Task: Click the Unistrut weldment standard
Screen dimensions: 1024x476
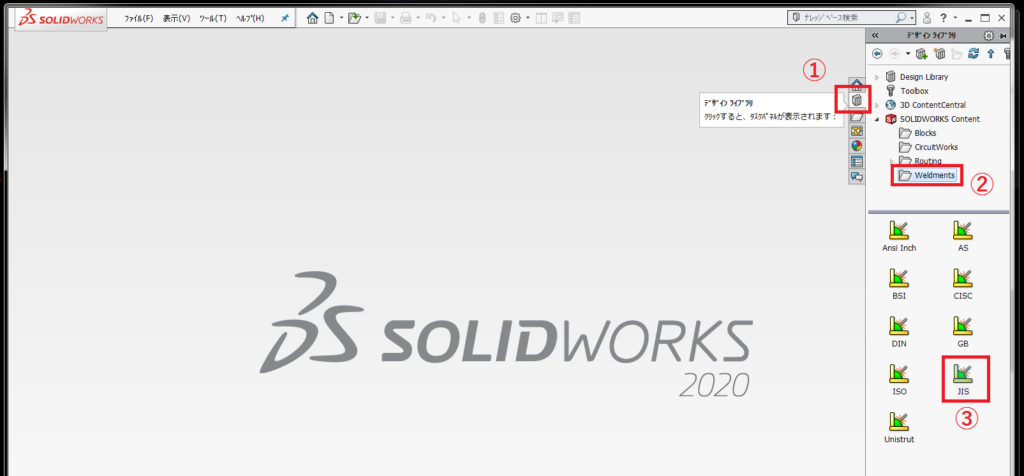Action: [x=899, y=427]
